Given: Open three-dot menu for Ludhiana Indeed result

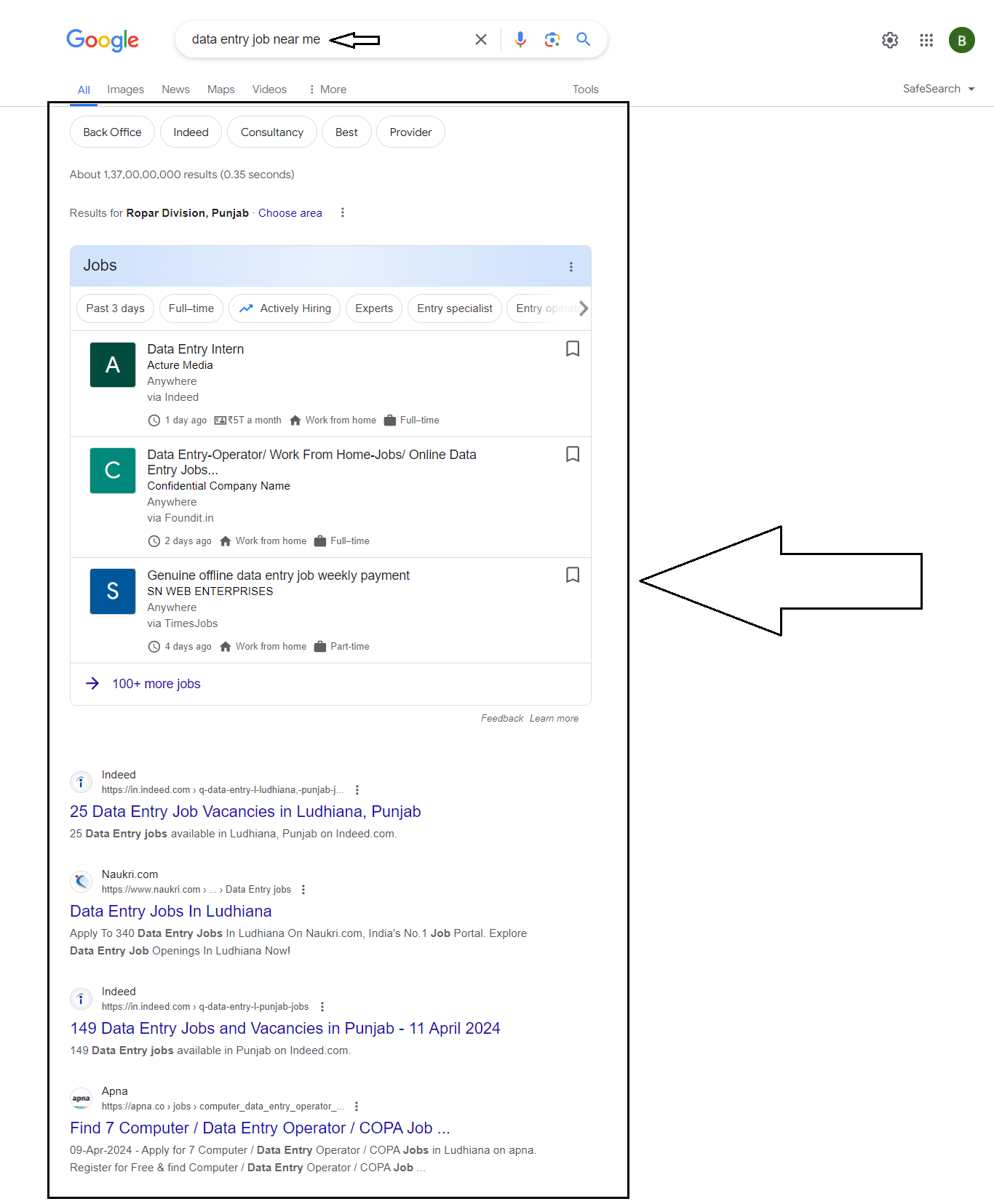Looking at the screenshot, I should pyautogui.click(x=357, y=790).
